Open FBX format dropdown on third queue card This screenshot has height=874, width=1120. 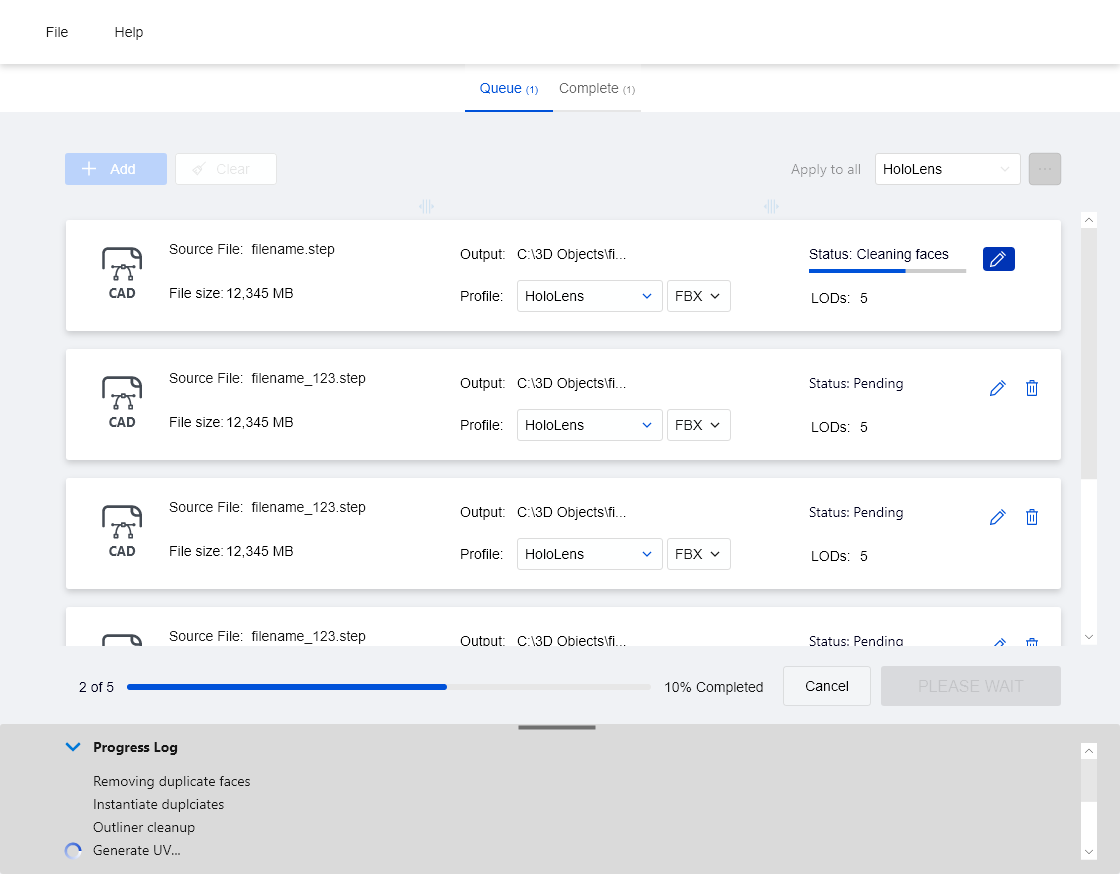(699, 554)
